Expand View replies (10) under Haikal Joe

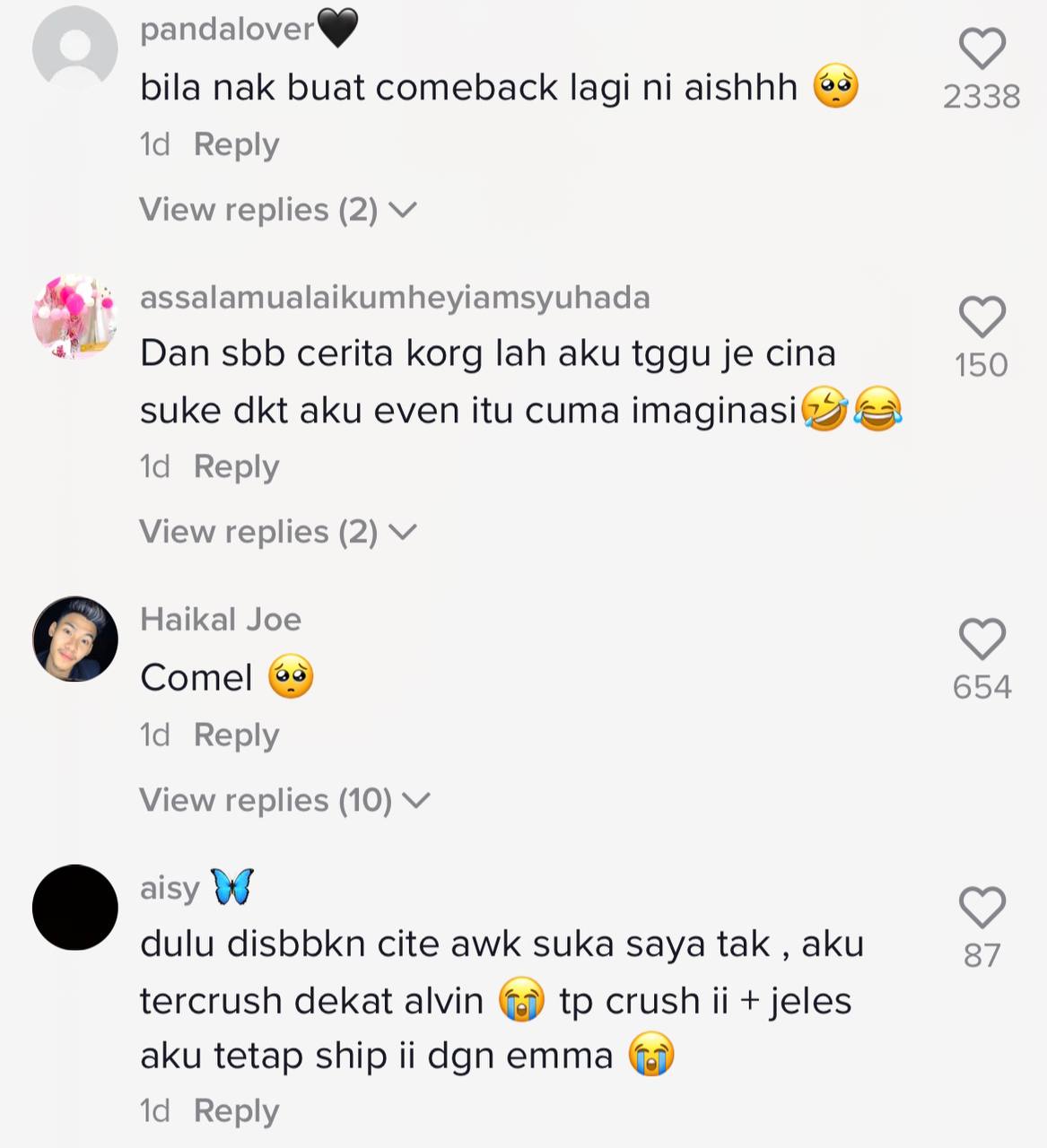285,800
